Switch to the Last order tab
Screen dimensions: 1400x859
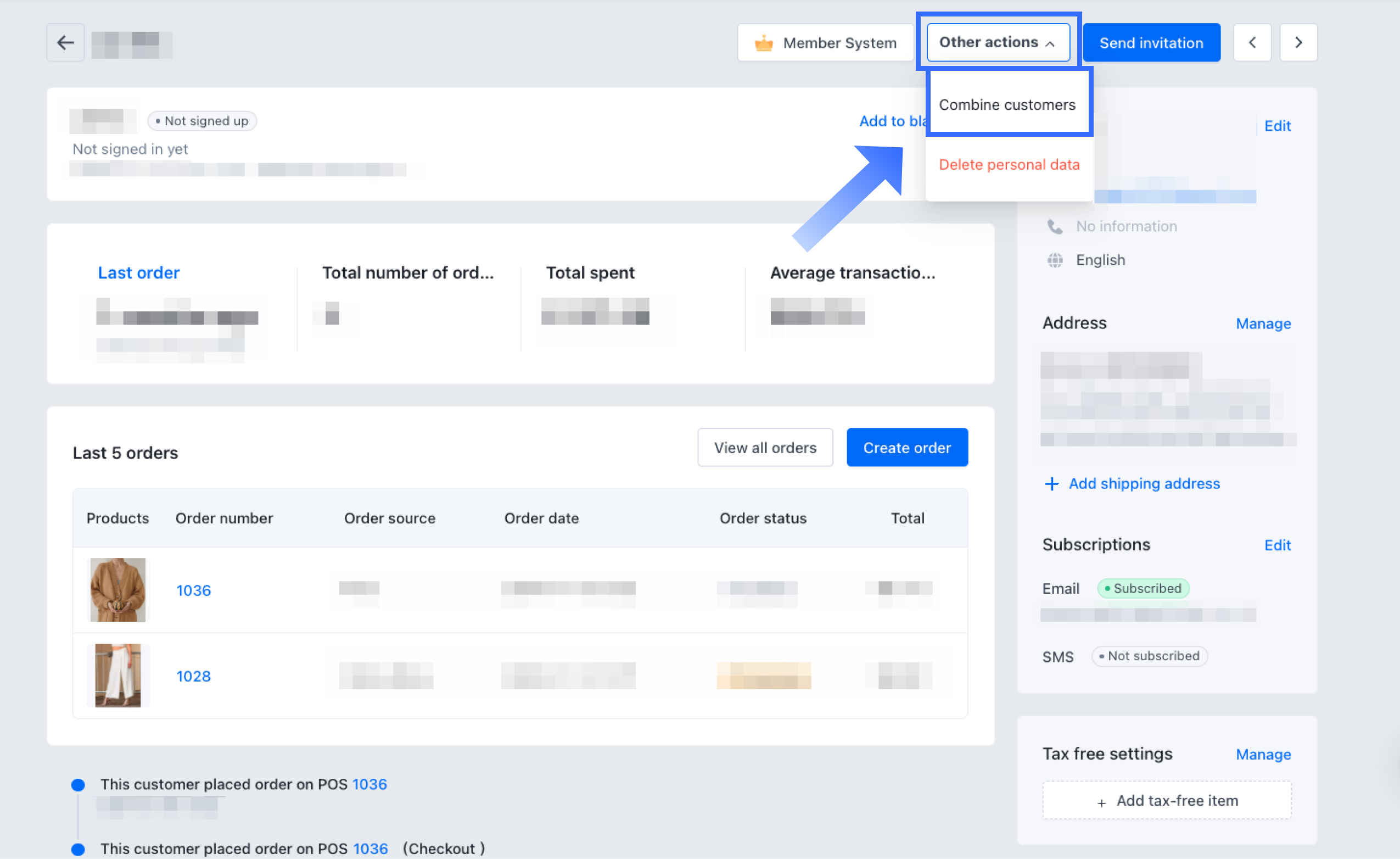tap(139, 273)
